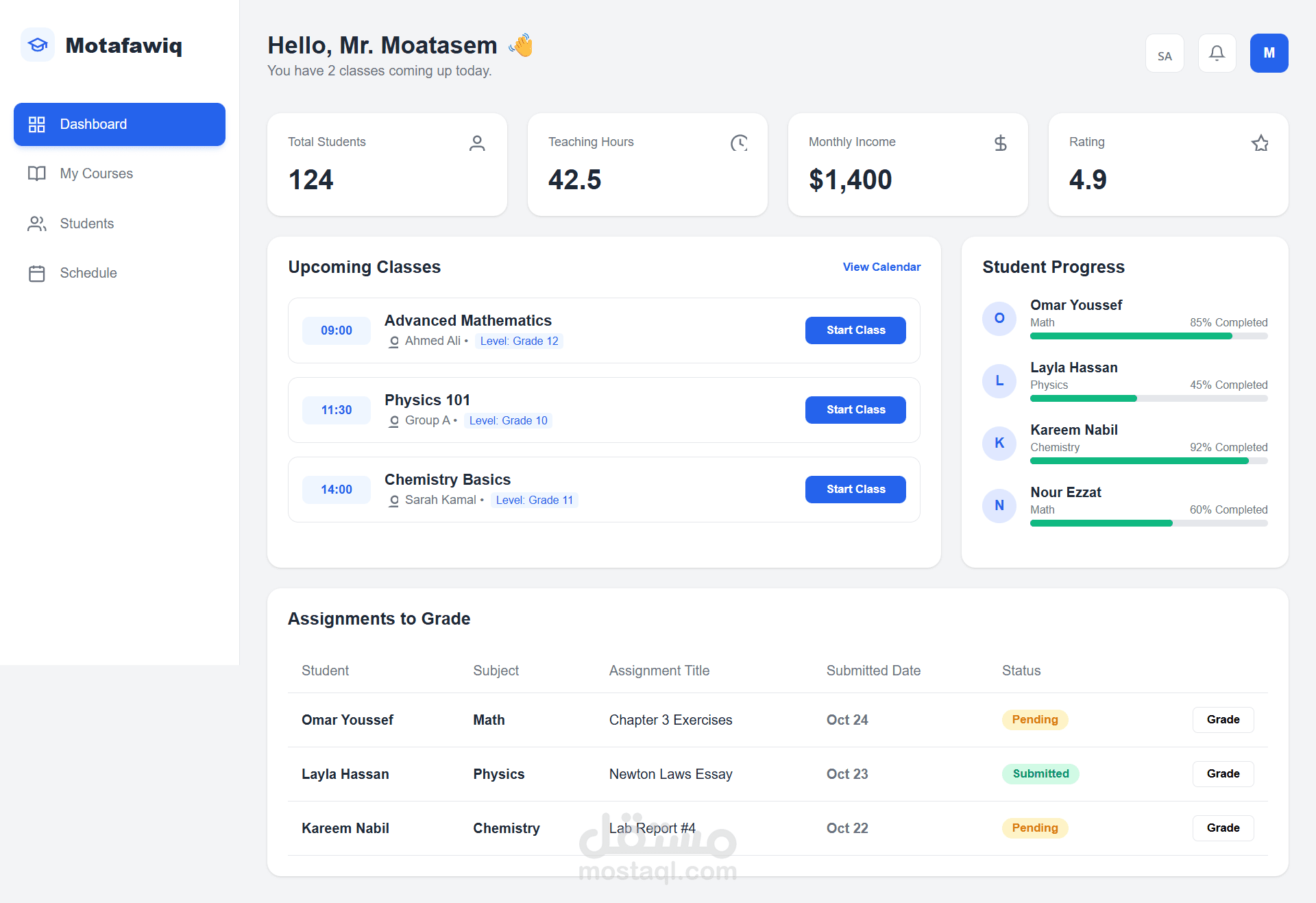Open the Dashboard menu item
Viewport: 1316px width, 903px height.
(x=119, y=124)
